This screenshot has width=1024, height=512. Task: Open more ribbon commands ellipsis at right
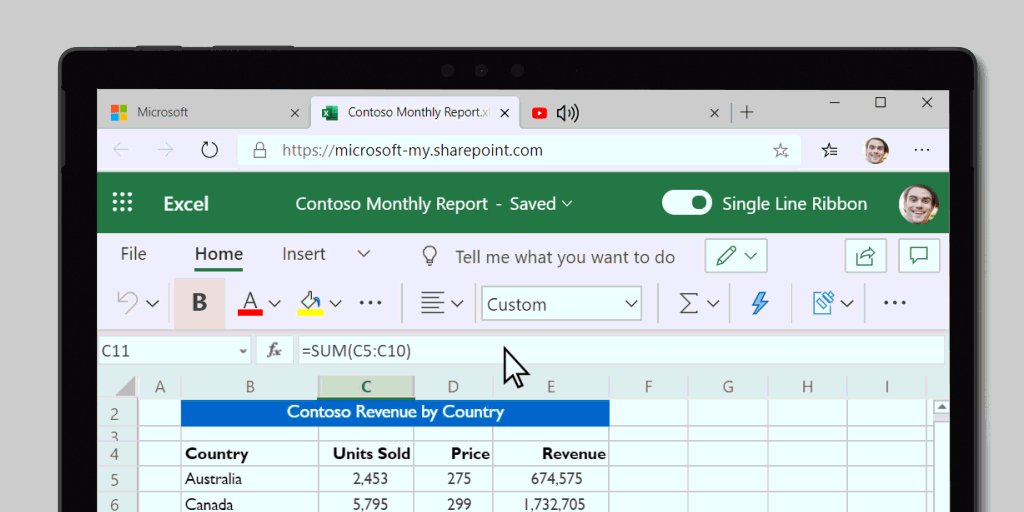(895, 303)
